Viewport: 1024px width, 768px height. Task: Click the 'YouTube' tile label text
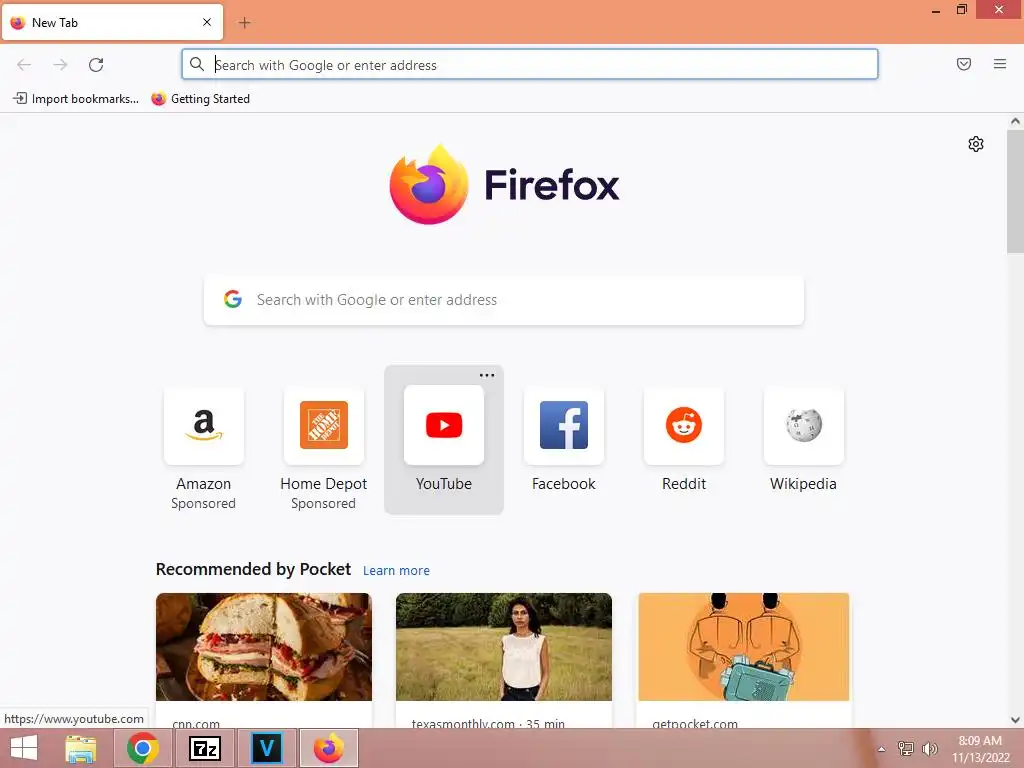pyautogui.click(x=444, y=484)
